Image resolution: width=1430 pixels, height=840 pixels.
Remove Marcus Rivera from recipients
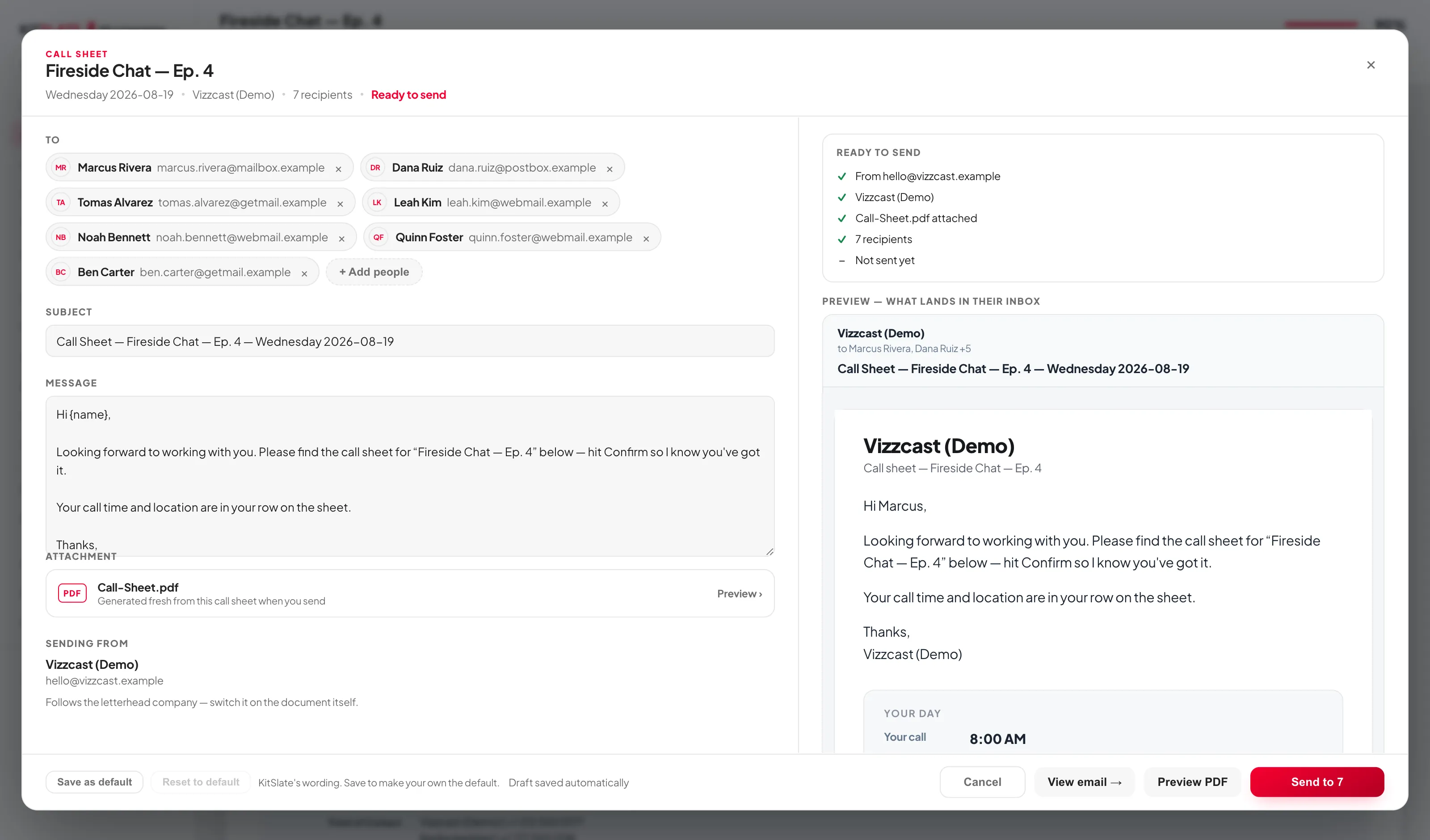(x=338, y=169)
